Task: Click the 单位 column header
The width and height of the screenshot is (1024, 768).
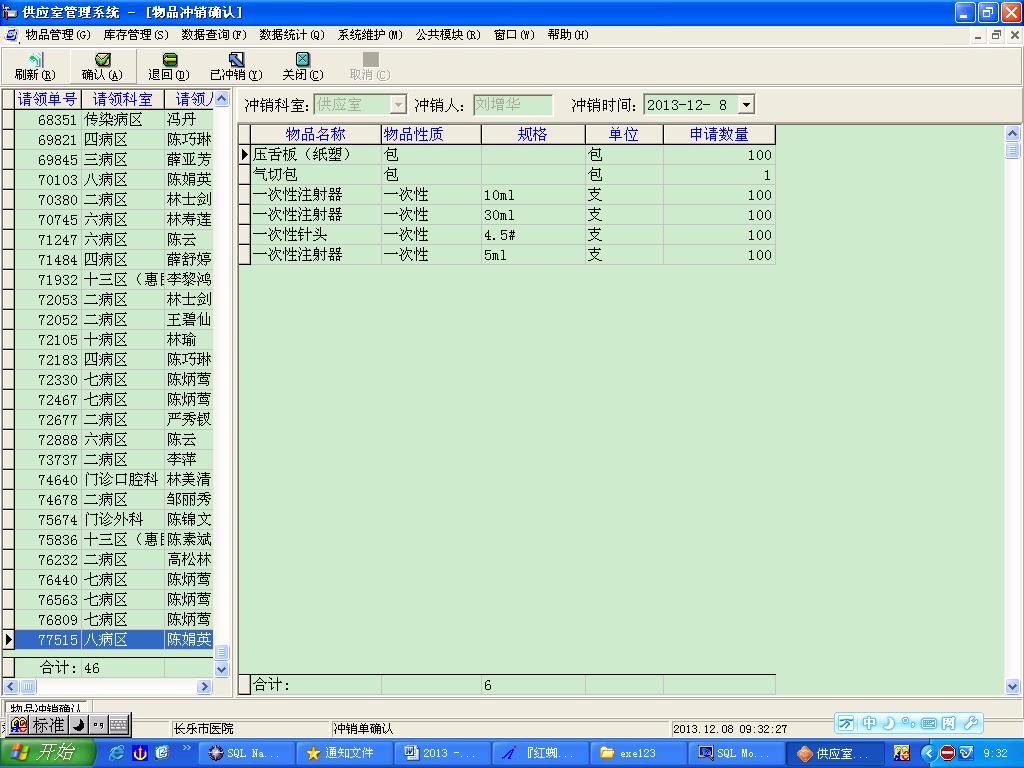Action: [x=624, y=135]
